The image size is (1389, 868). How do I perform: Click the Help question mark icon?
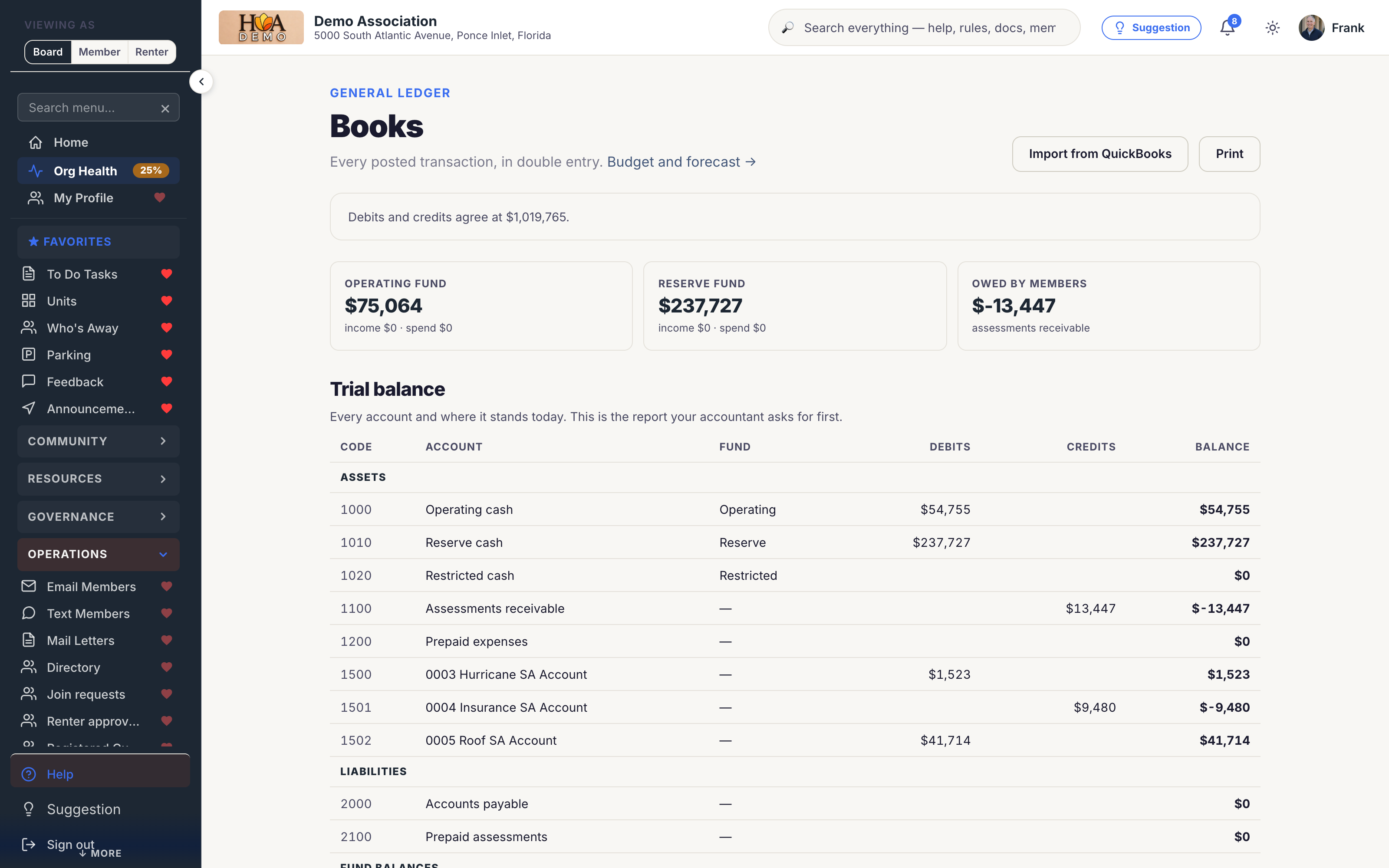(29, 774)
